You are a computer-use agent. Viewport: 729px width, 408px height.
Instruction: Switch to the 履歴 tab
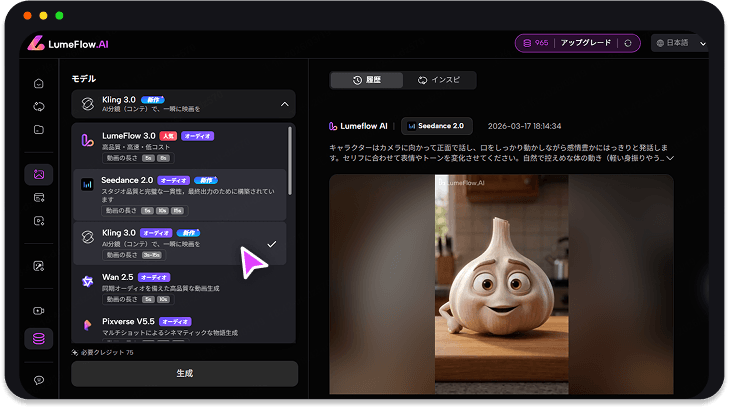[366, 80]
